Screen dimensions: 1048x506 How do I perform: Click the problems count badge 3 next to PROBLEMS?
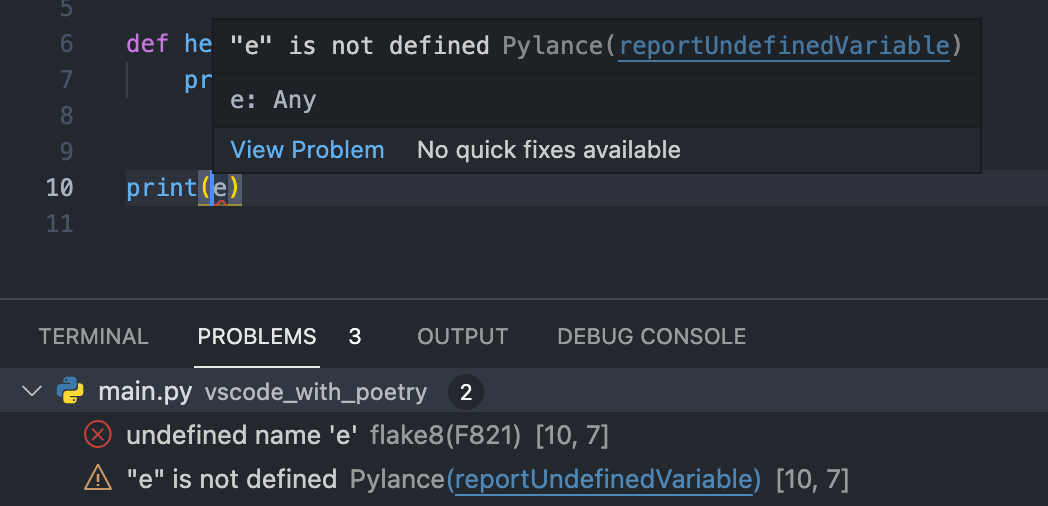(x=355, y=336)
